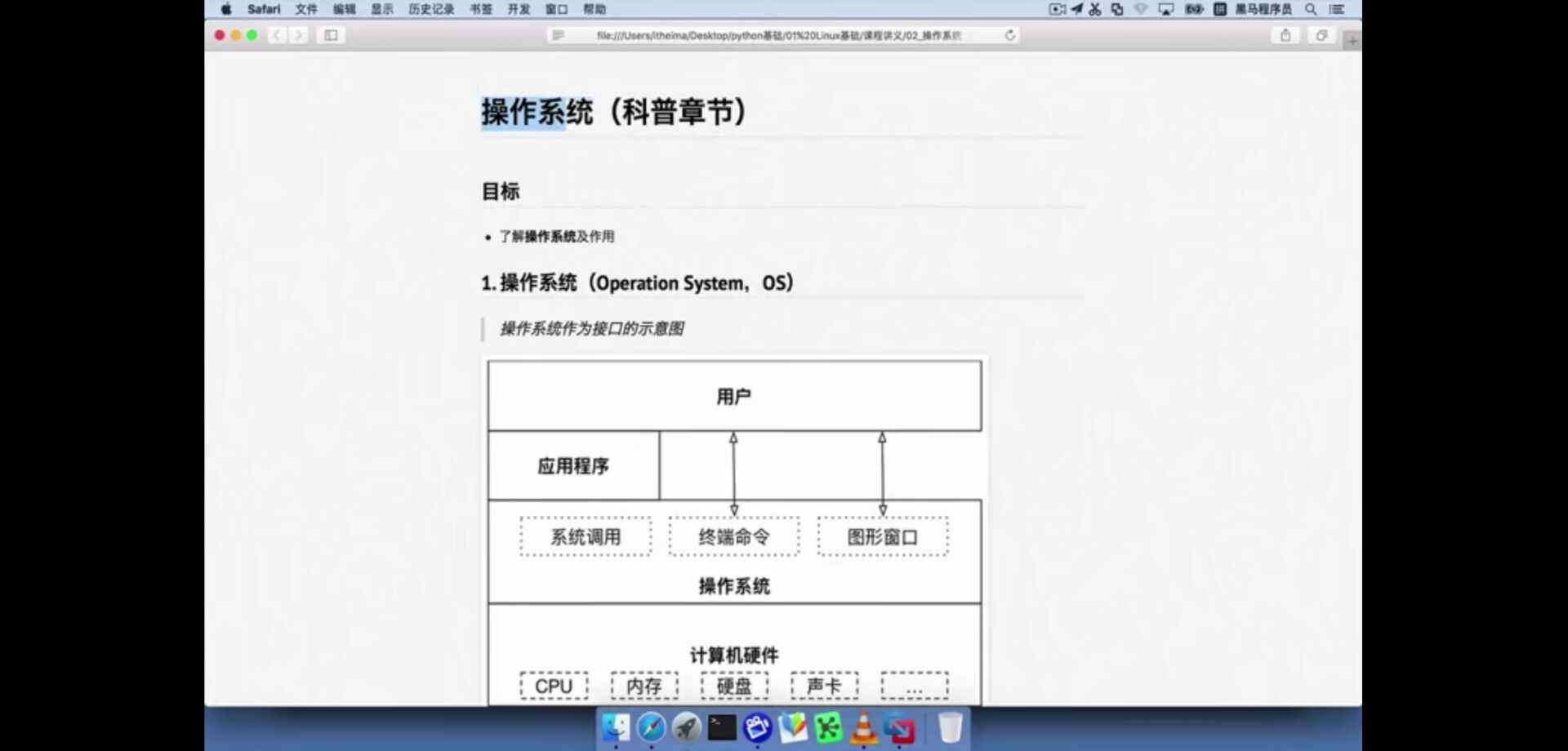Click the scissors screenshot icon in menu bar
The image size is (1568, 751).
pyautogui.click(x=1095, y=10)
